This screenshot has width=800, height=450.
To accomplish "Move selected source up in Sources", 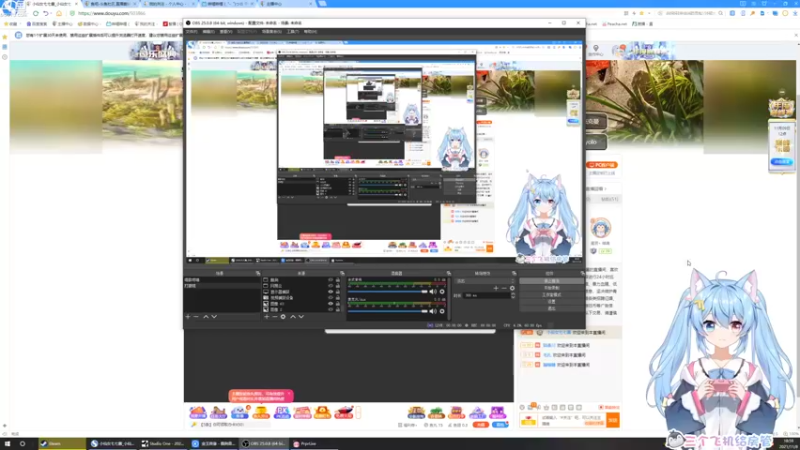I will coord(293,317).
